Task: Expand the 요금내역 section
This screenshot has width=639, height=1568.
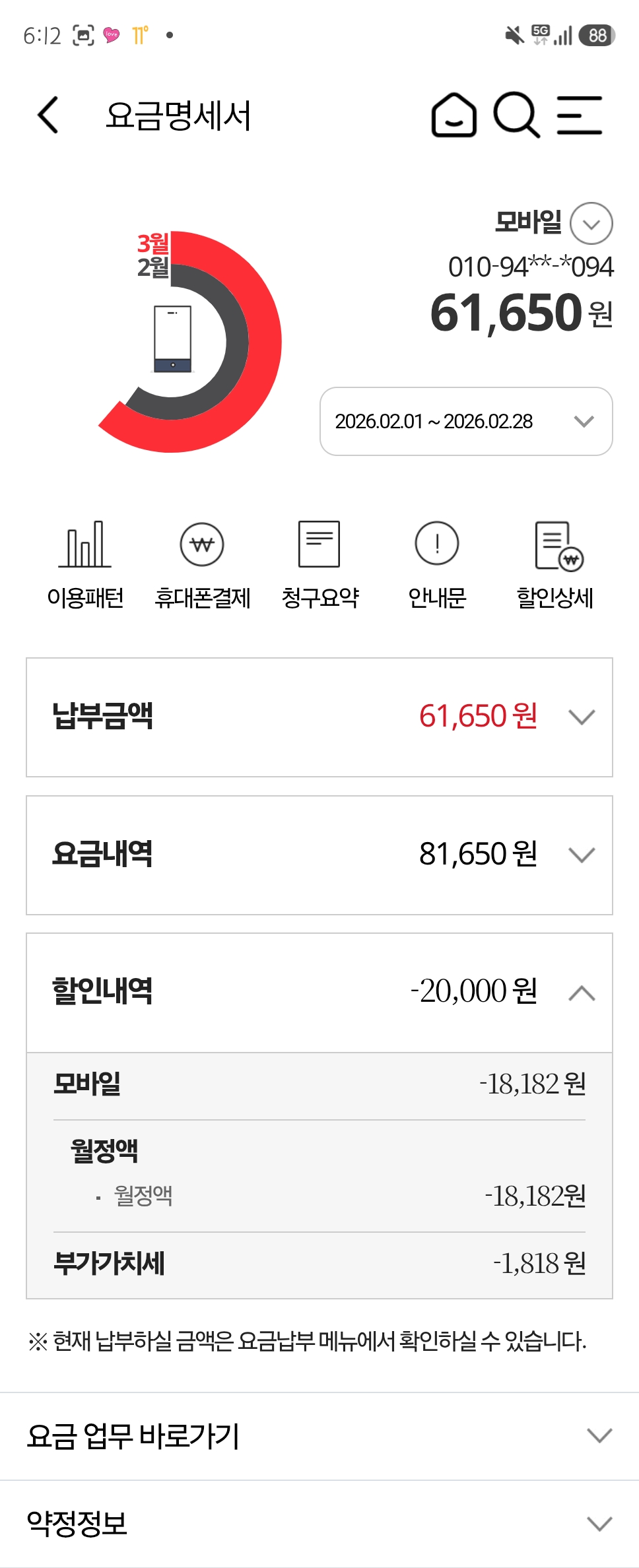Action: [582, 855]
